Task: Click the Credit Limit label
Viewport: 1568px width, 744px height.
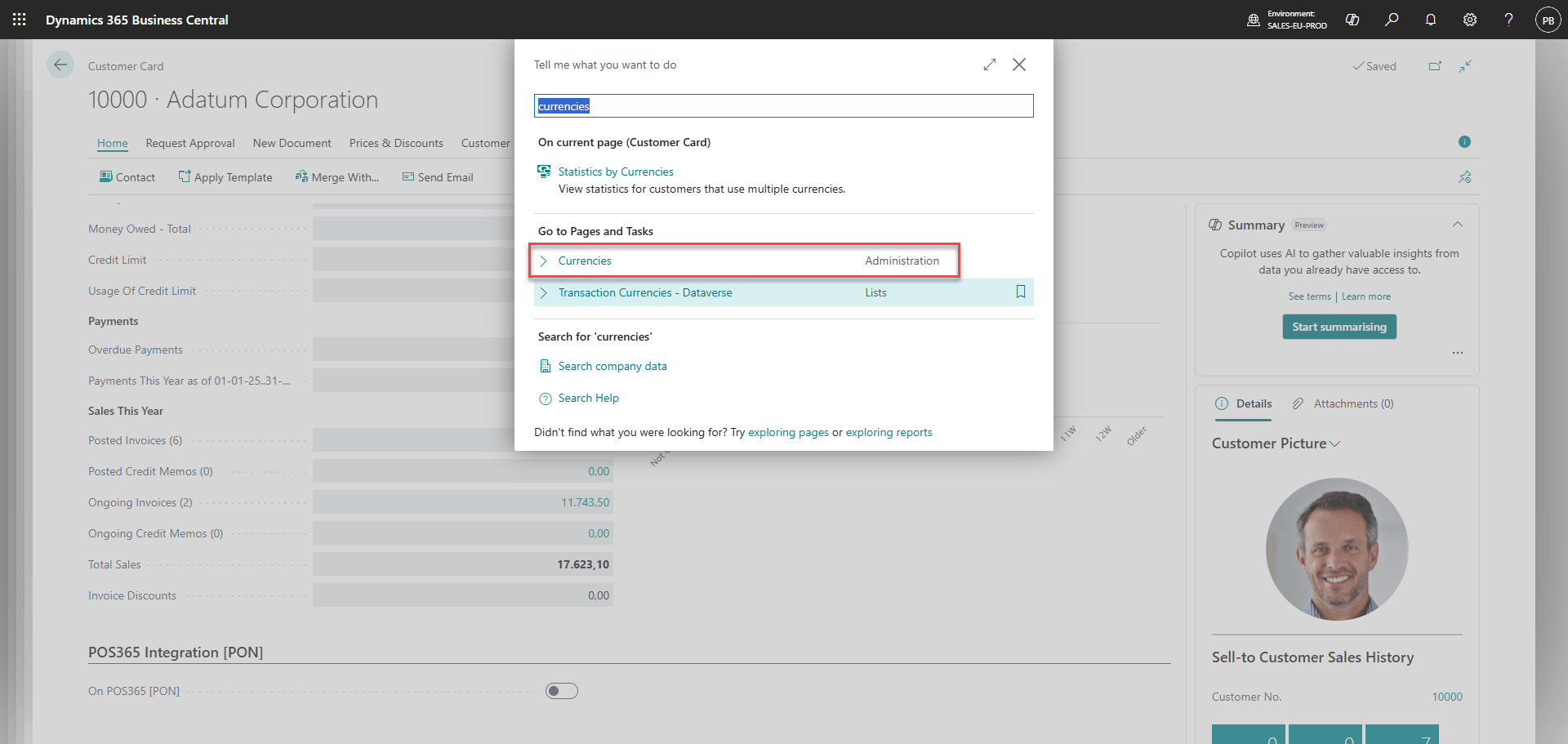Action: [118, 260]
